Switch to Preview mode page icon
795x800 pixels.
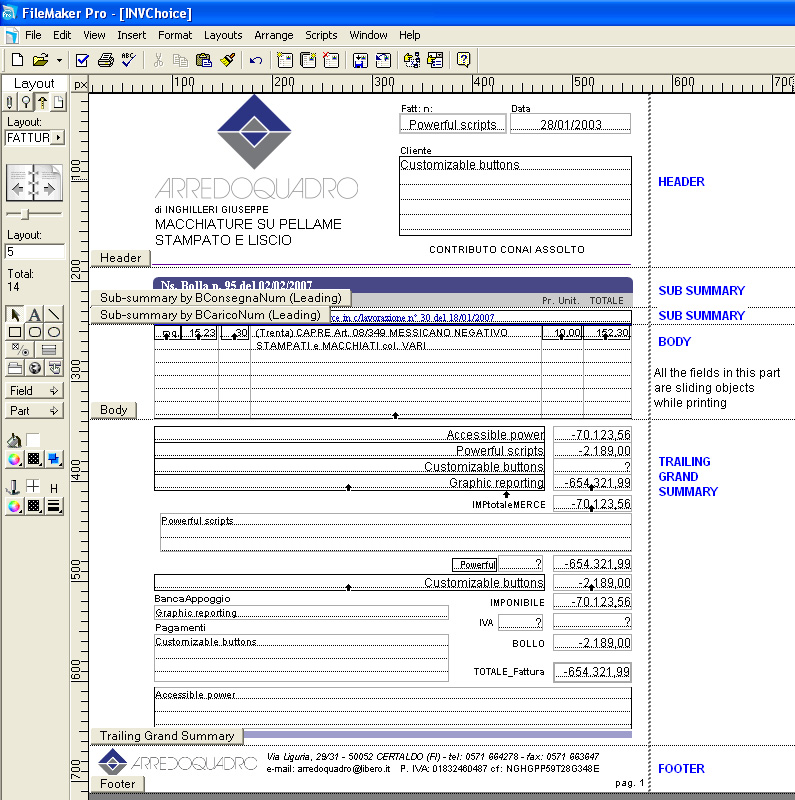click(x=59, y=102)
